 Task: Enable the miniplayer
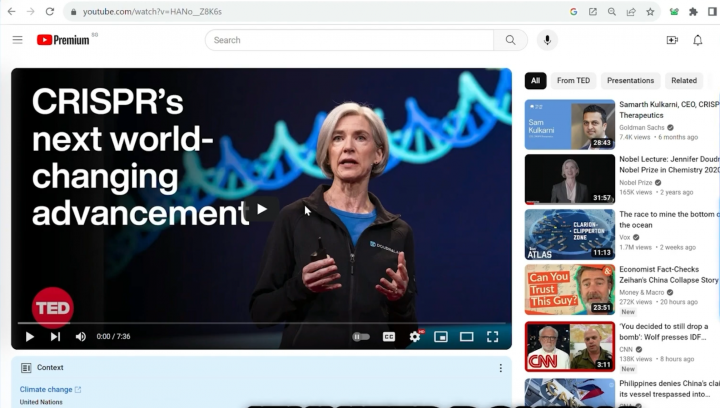coord(441,337)
